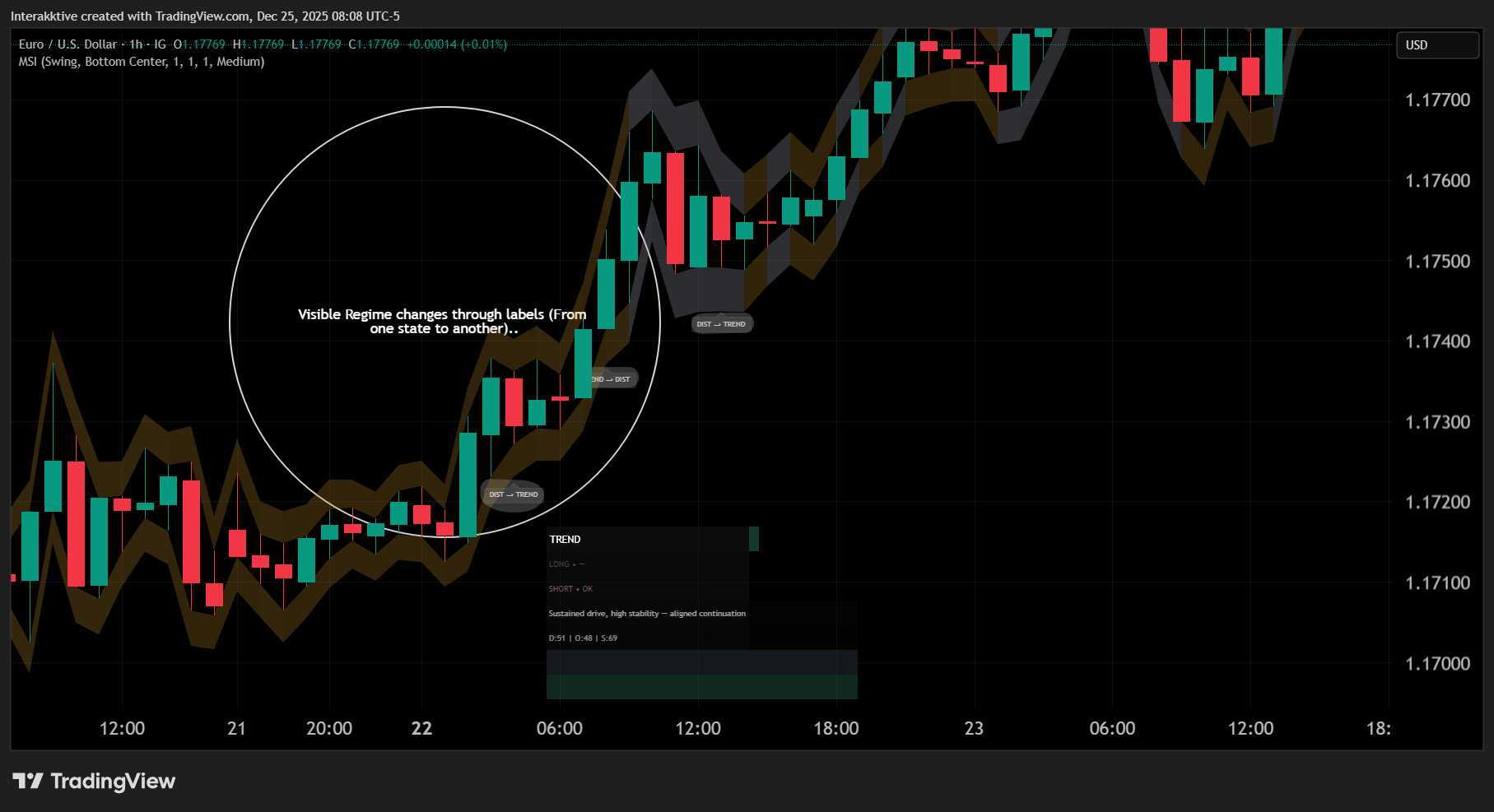Click the 'Sustained drive, high stability' description

[x=647, y=614]
